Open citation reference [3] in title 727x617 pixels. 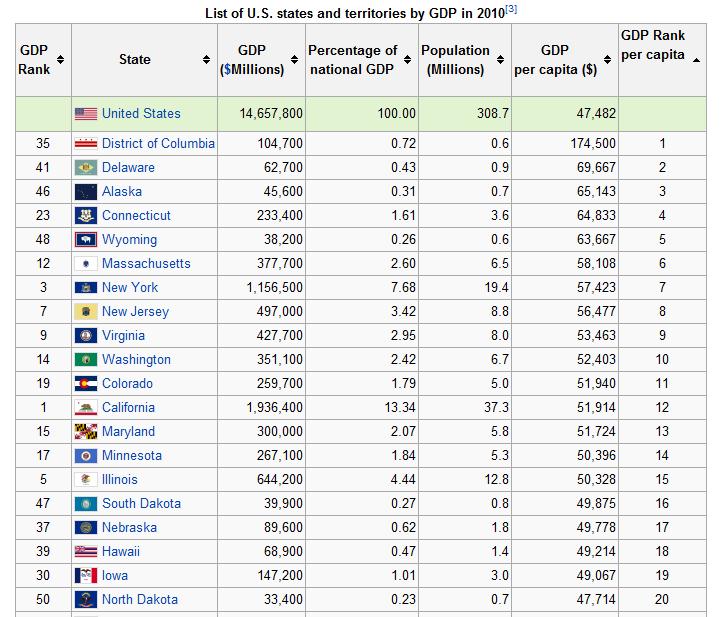pos(511,9)
